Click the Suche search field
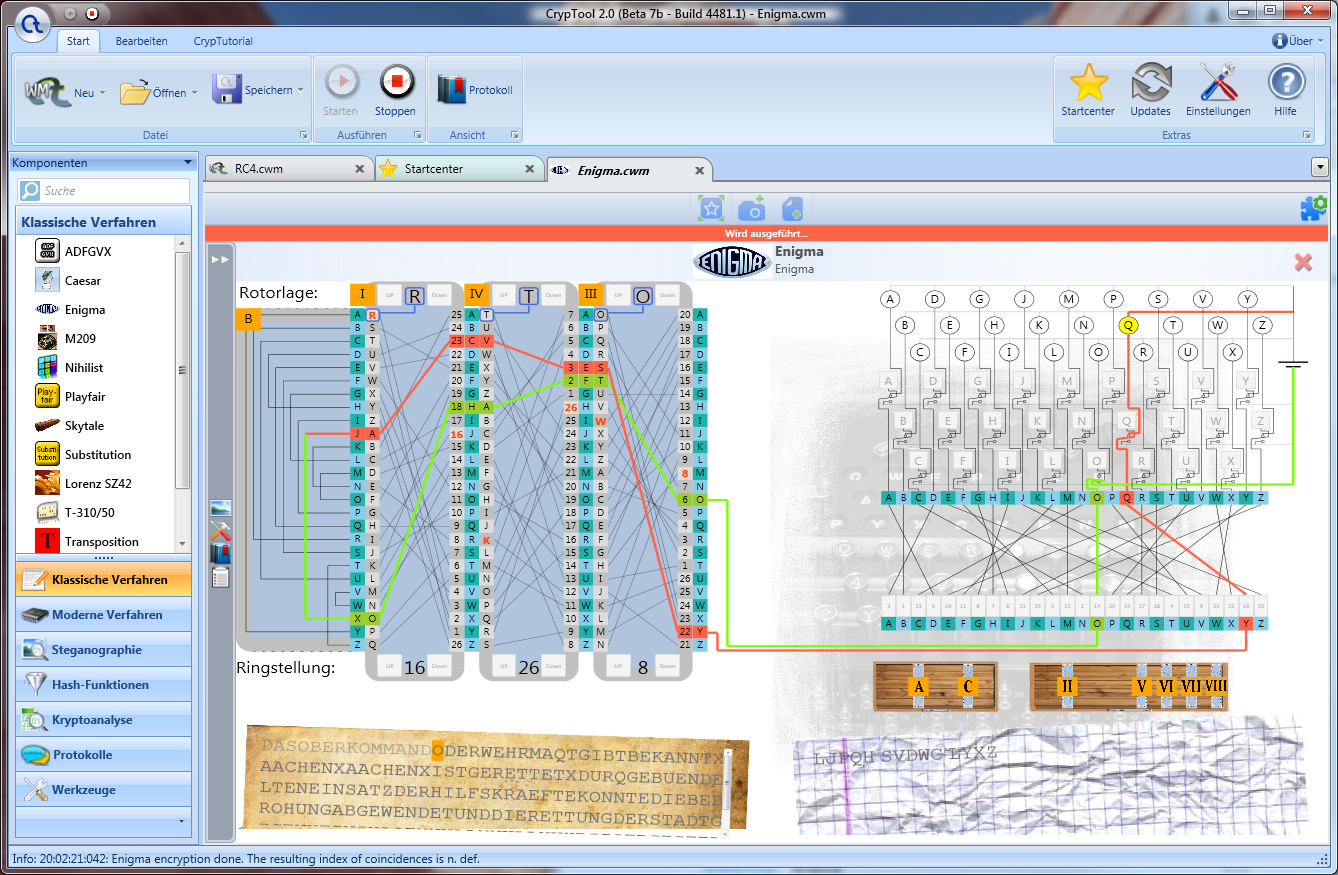This screenshot has width=1338, height=875. pyautogui.click(x=104, y=190)
